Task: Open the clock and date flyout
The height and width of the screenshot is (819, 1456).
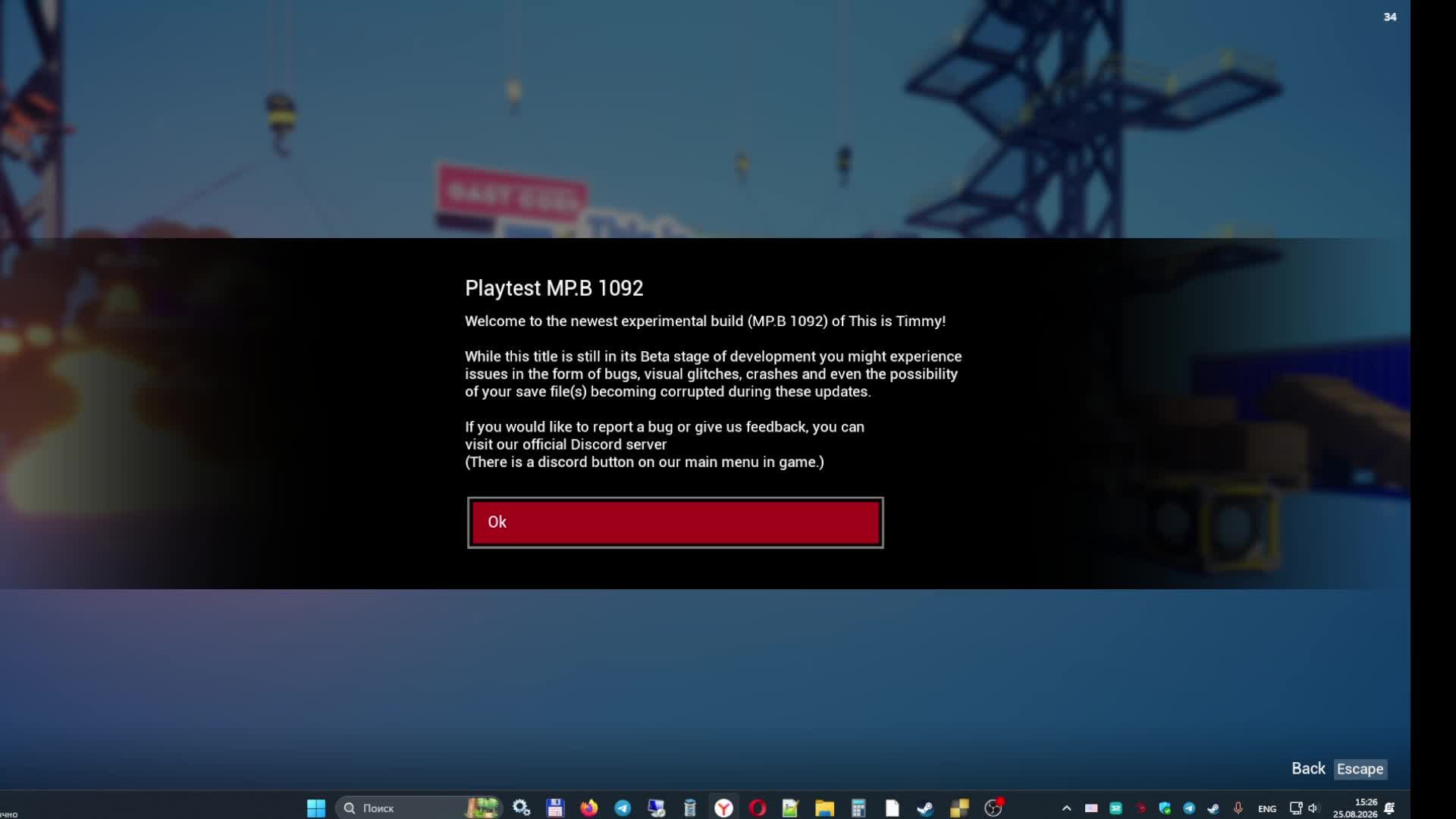Action: pos(1355,808)
